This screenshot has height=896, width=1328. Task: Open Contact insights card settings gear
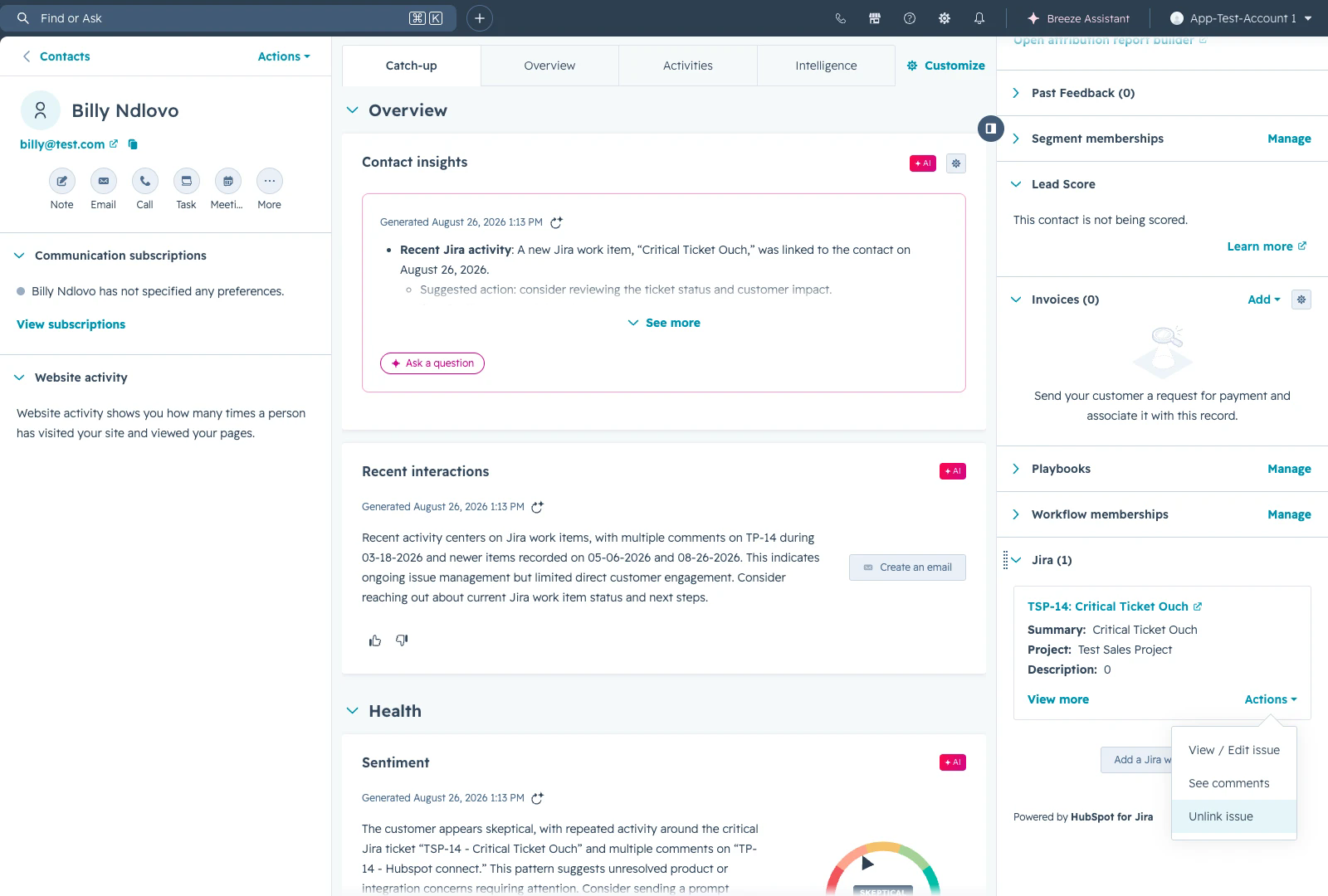(956, 163)
